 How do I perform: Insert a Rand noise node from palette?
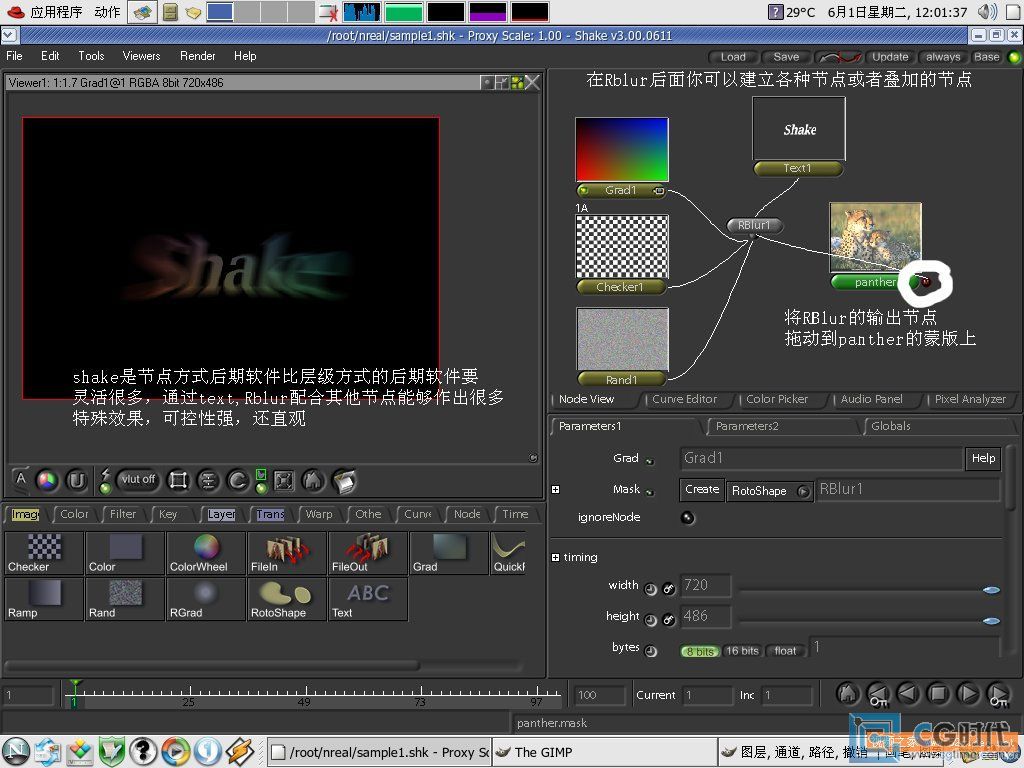pos(125,599)
